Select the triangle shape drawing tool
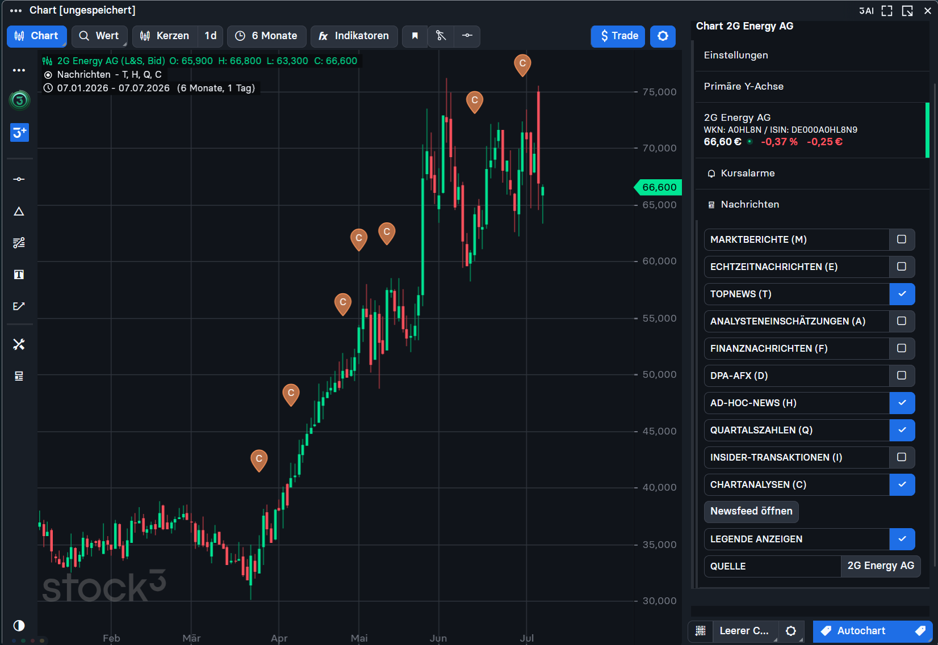The height and width of the screenshot is (645, 938). 19,211
